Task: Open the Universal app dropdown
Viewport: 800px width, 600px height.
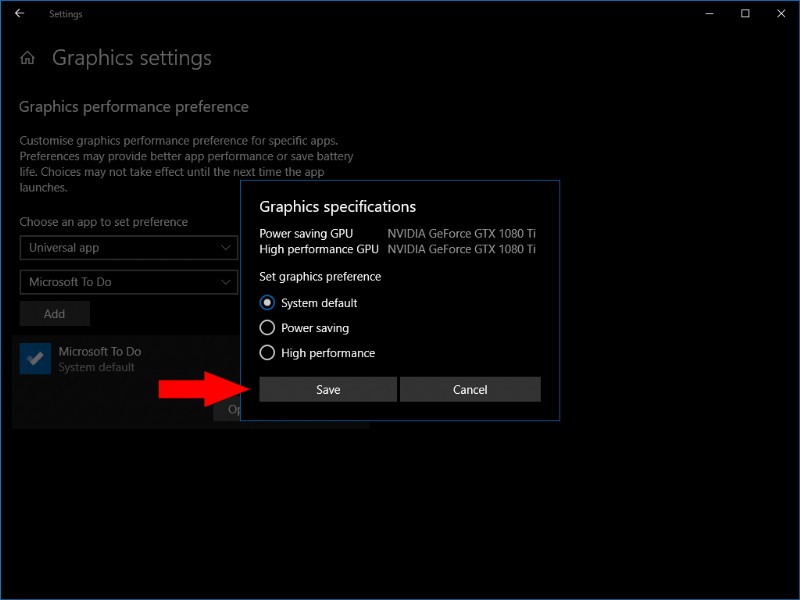Action: (x=128, y=248)
